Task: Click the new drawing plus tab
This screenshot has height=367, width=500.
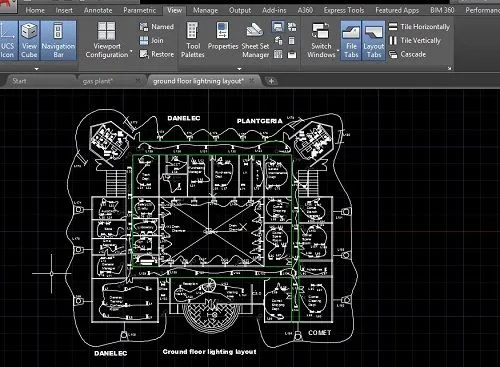Action: pos(271,81)
